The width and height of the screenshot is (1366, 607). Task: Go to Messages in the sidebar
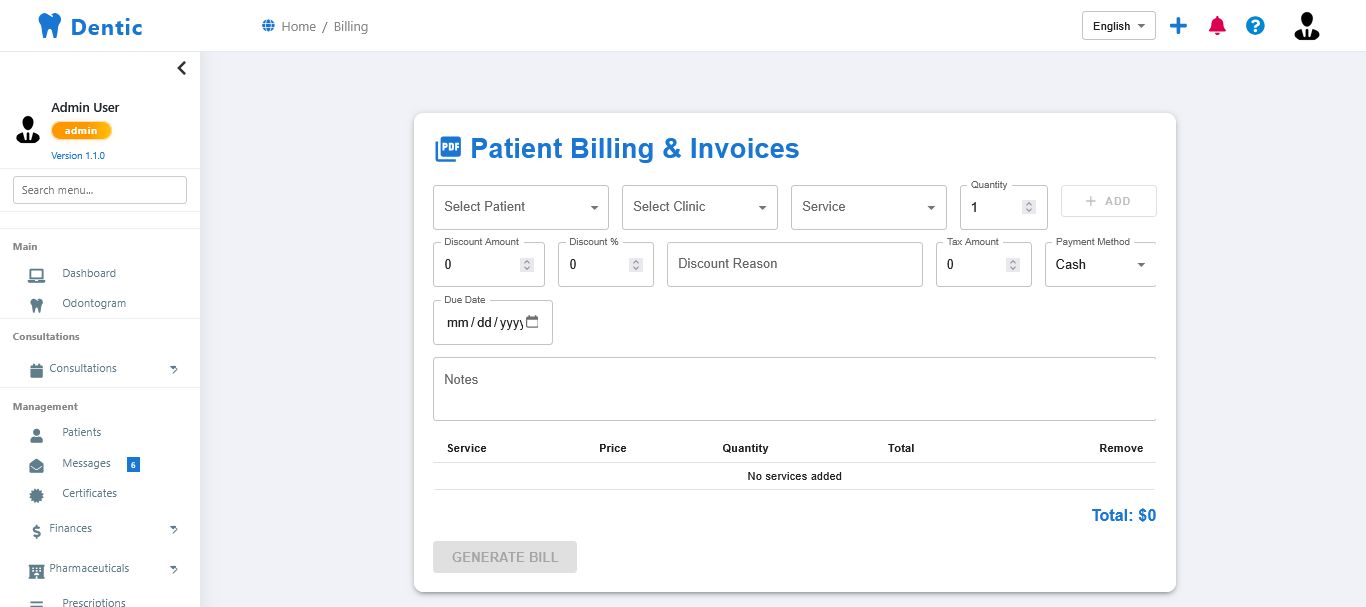tap(86, 463)
